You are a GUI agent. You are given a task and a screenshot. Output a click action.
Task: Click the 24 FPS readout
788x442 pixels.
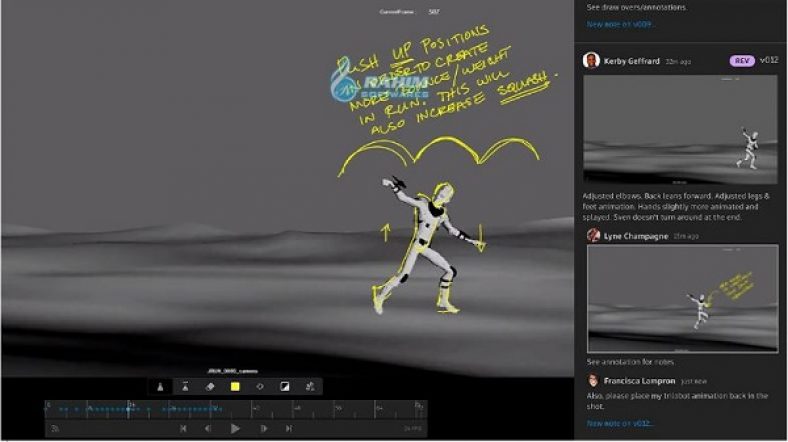412,428
